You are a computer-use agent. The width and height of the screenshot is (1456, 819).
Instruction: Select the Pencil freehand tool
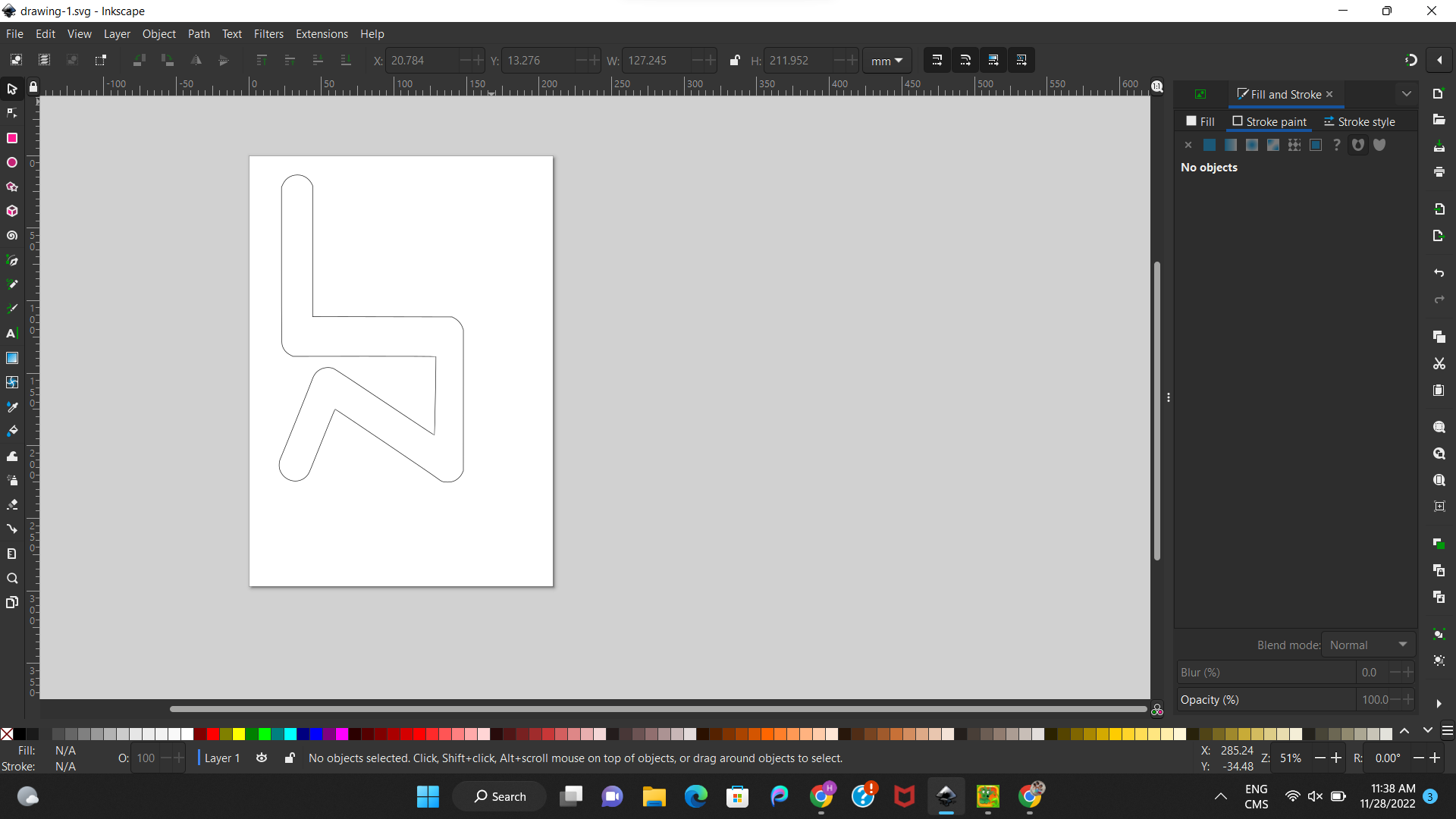12,284
